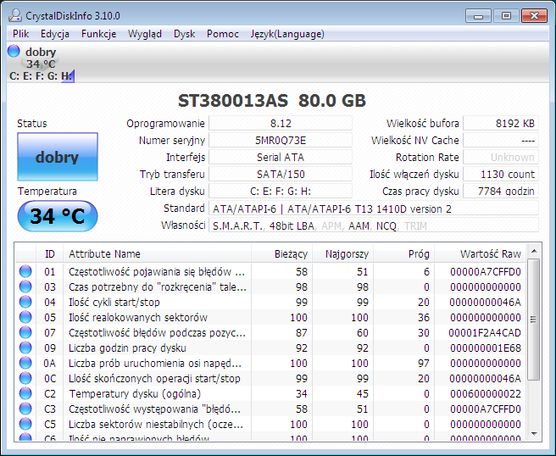Click the Próg column header

tap(404, 254)
